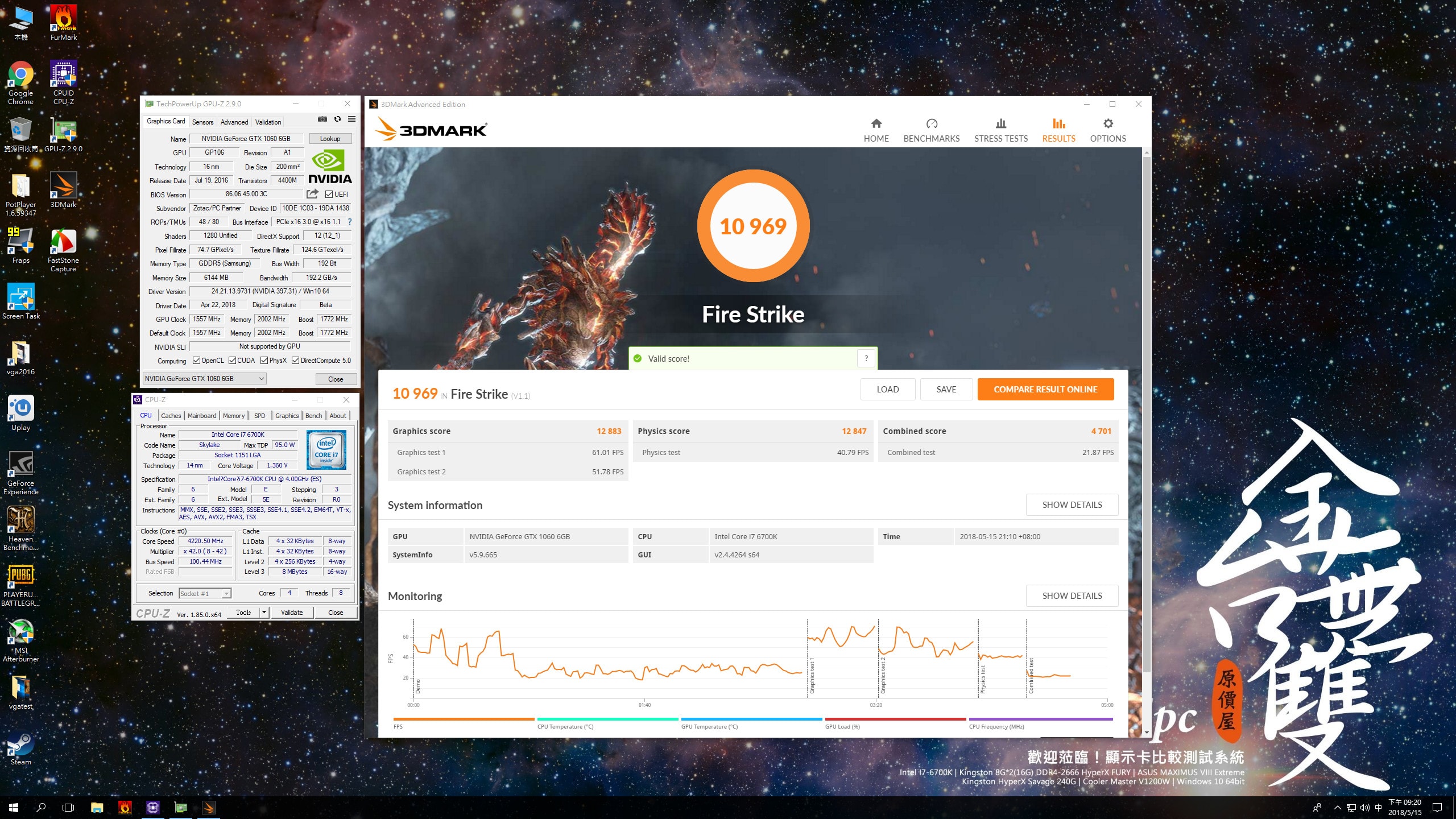This screenshot has width=1456, height=819.
Task: Open File Explorer from taskbar
Action: click(97, 808)
